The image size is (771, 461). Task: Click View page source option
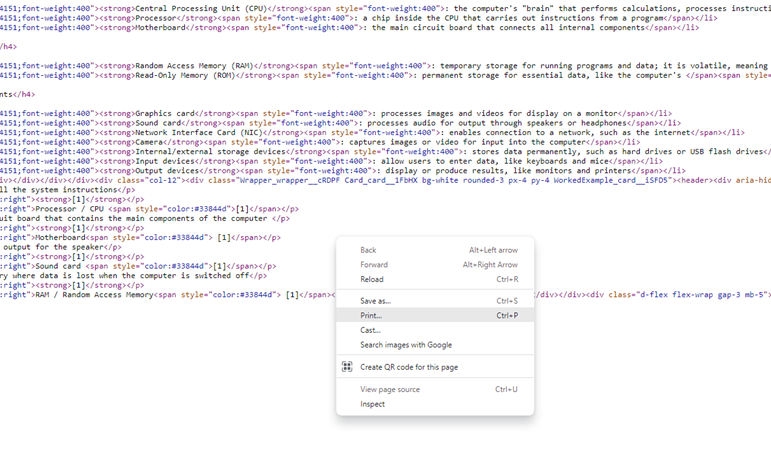coord(390,389)
